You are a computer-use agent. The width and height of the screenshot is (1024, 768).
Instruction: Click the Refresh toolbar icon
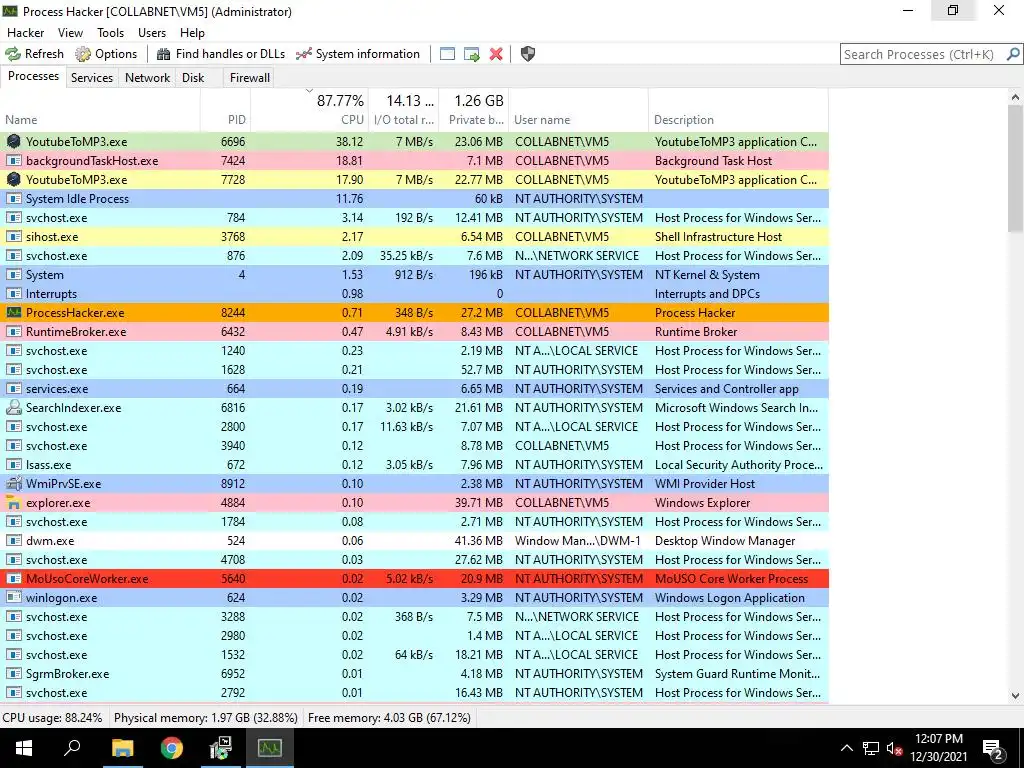(x=13, y=54)
